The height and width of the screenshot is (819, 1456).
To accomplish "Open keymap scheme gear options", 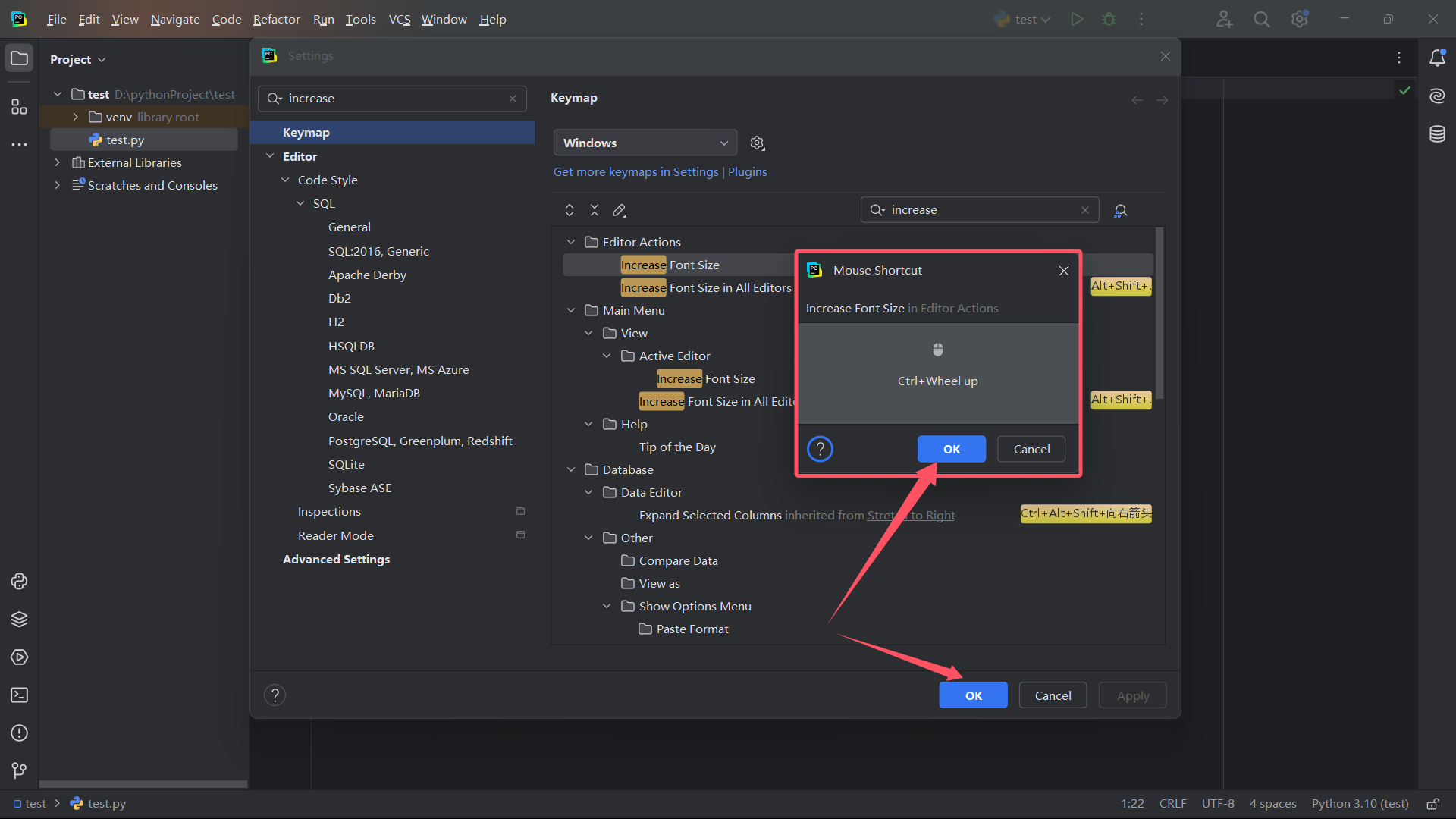I will point(757,143).
